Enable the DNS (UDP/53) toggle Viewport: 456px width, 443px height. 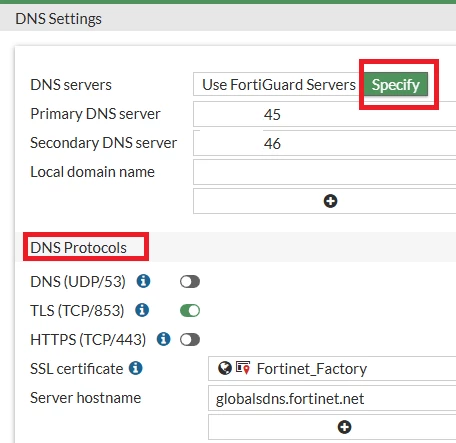tap(190, 282)
